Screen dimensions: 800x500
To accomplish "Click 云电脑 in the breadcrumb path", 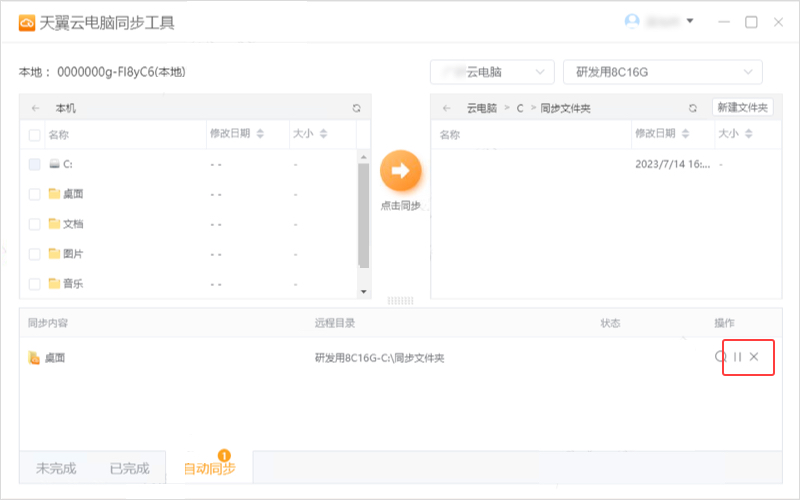I will coord(482,108).
